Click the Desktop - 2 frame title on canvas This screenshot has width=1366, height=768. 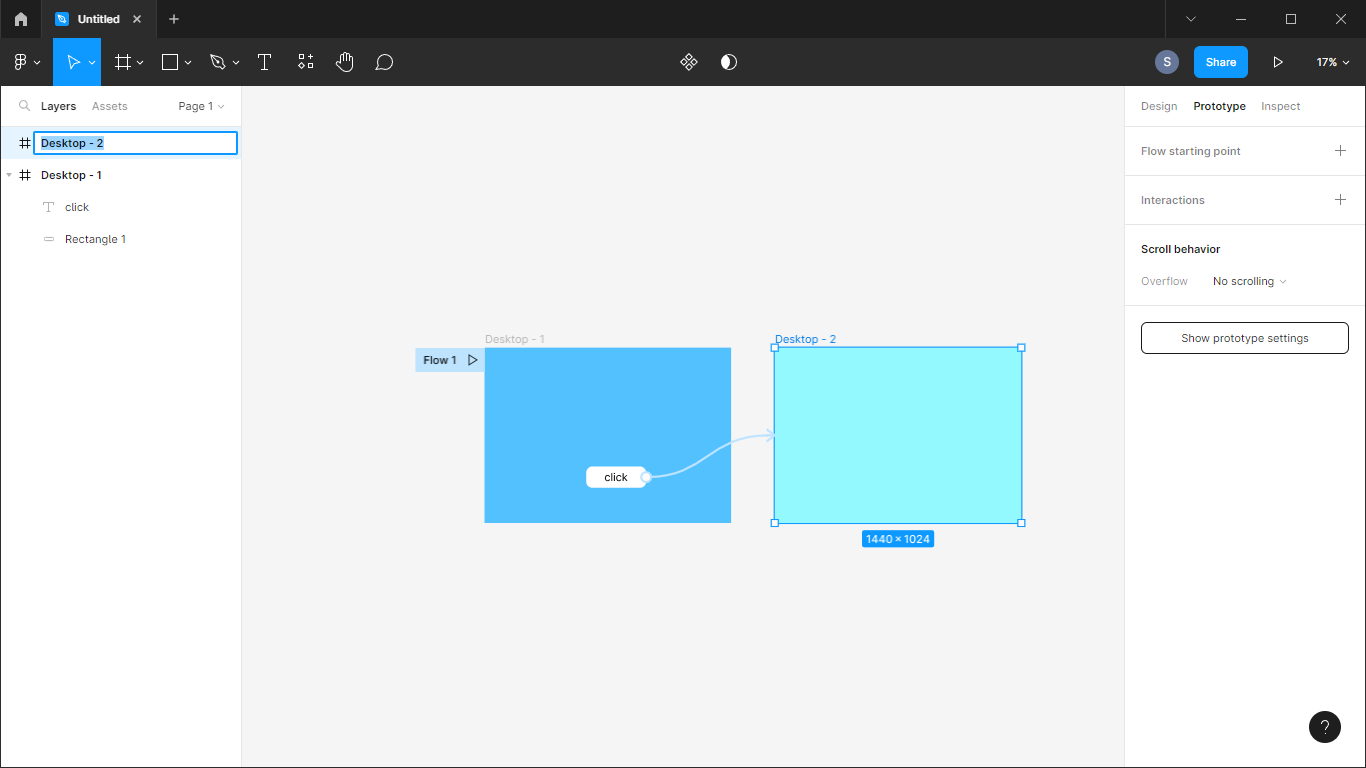tap(805, 339)
